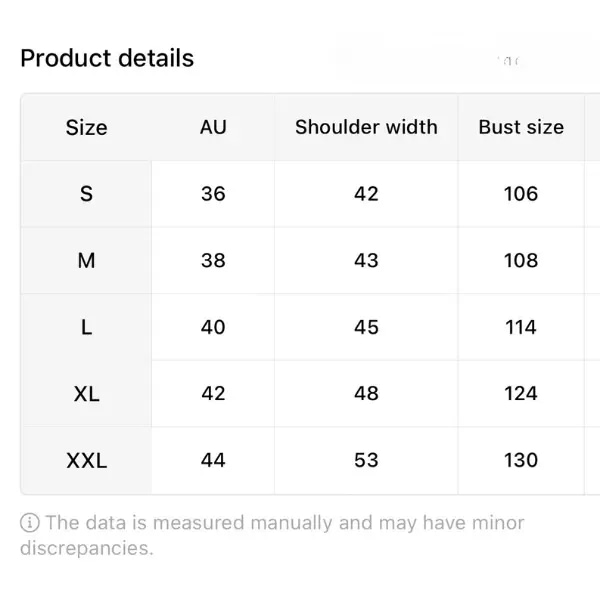Click the Product details heading
The width and height of the screenshot is (600, 600).
[107, 58]
